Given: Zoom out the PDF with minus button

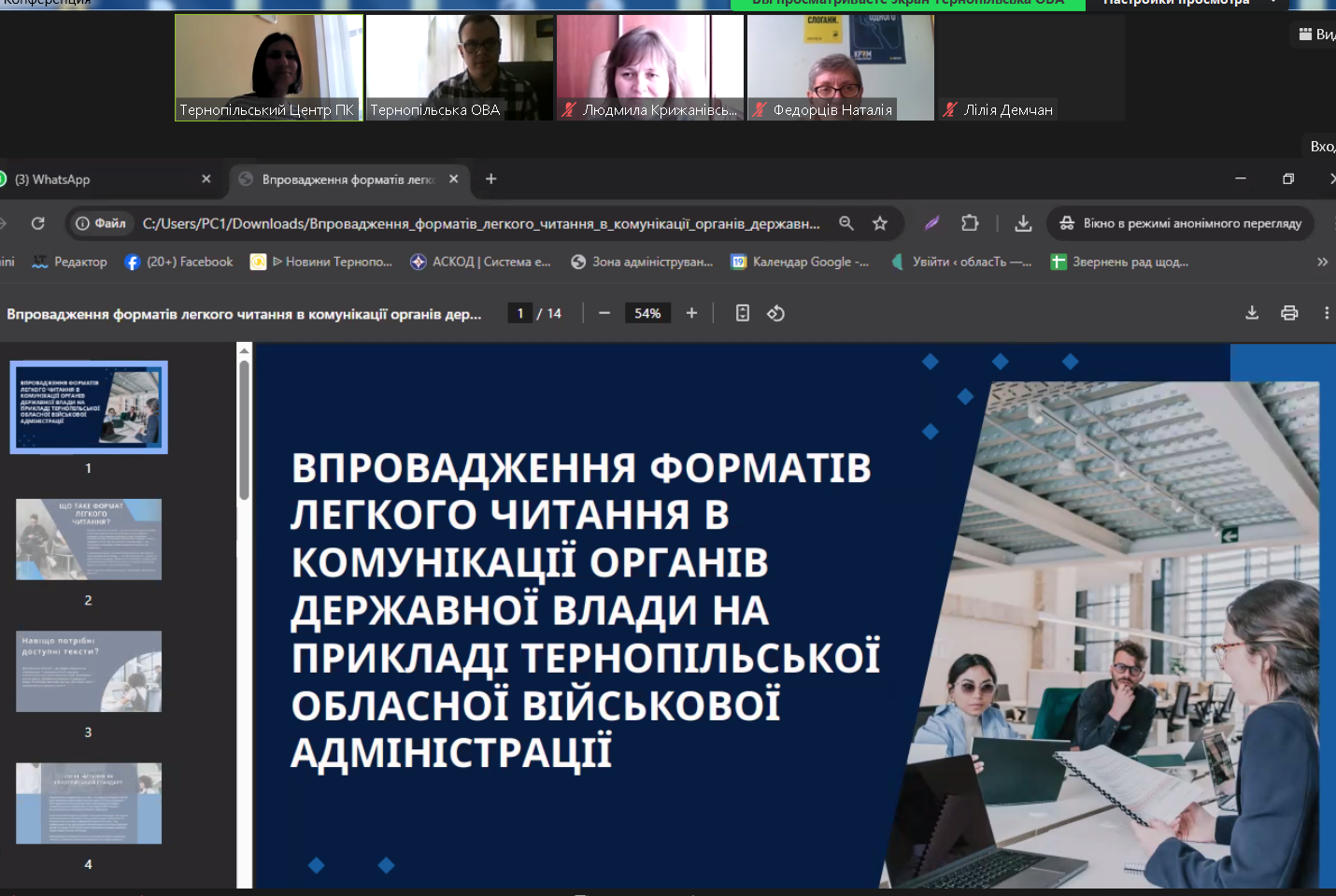Looking at the screenshot, I should [x=604, y=313].
